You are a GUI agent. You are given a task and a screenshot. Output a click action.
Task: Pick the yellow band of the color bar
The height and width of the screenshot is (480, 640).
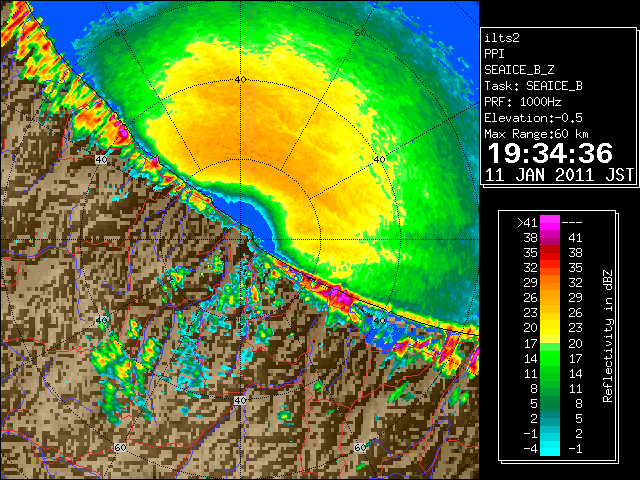[550, 329]
